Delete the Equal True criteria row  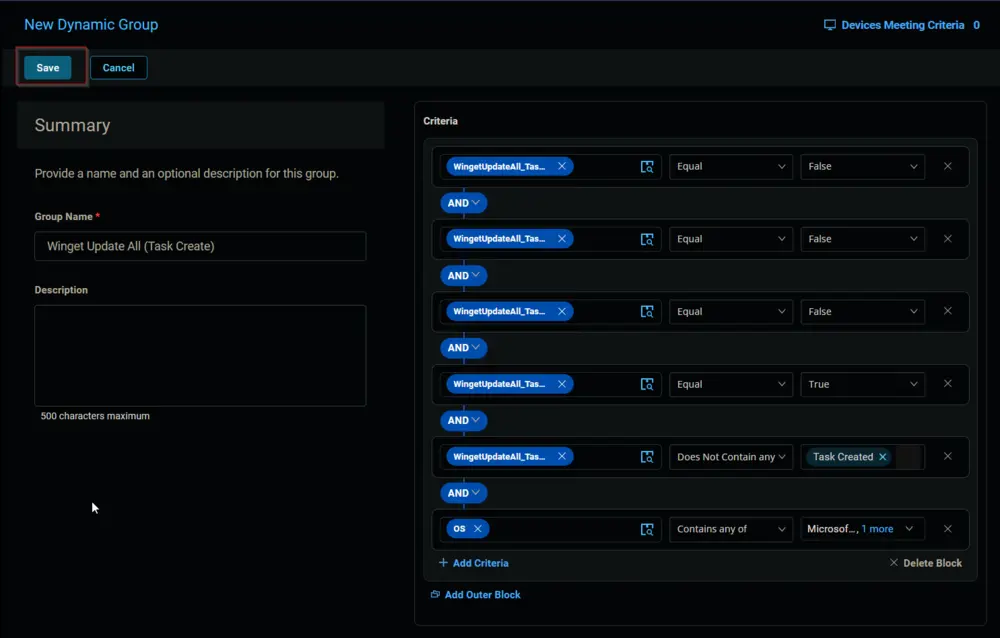[948, 384]
